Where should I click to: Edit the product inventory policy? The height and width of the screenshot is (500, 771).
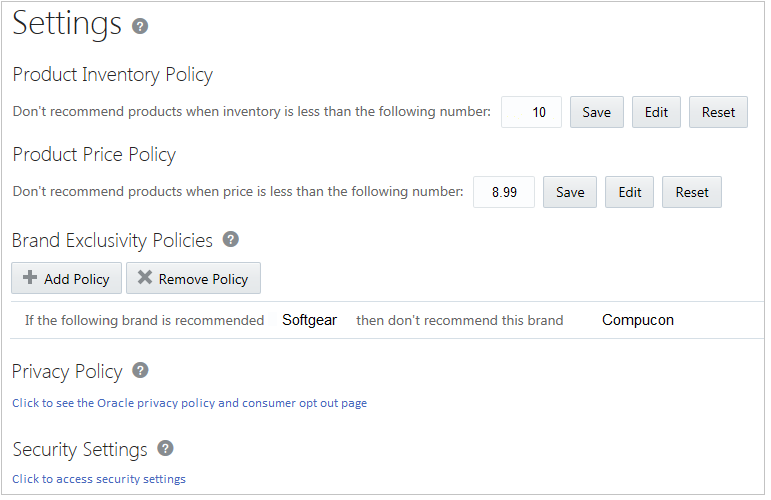[x=656, y=112]
